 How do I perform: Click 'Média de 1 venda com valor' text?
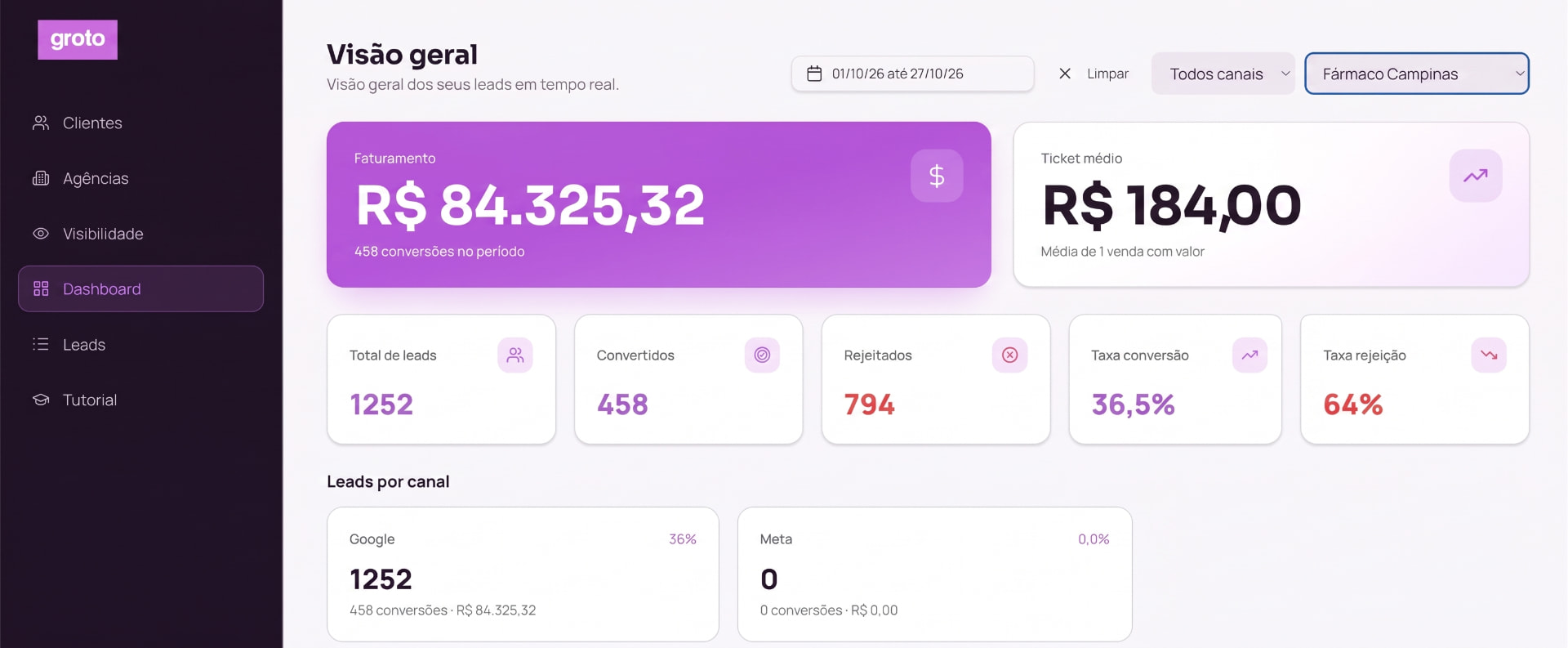(1122, 252)
